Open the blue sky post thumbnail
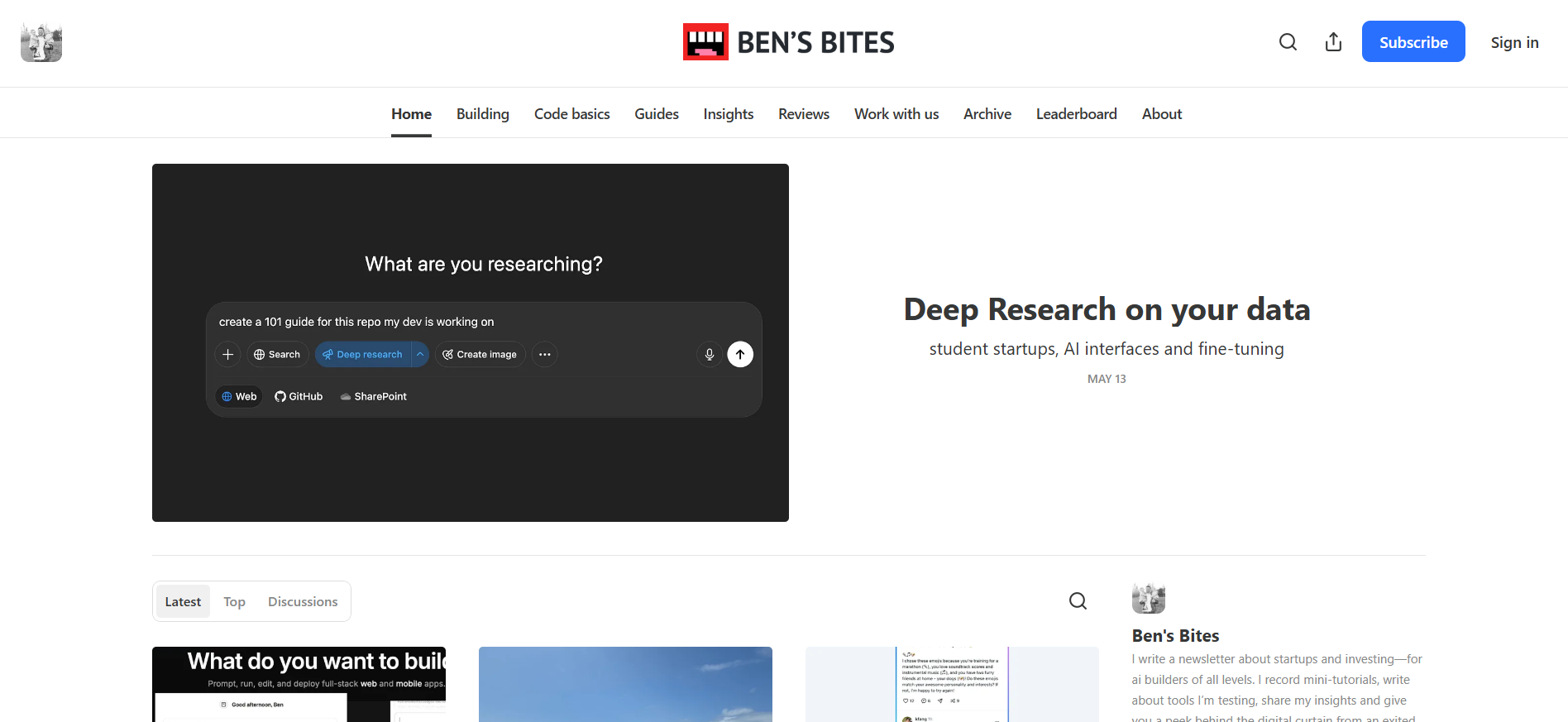The width and height of the screenshot is (1568, 722). [x=625, y=684]
